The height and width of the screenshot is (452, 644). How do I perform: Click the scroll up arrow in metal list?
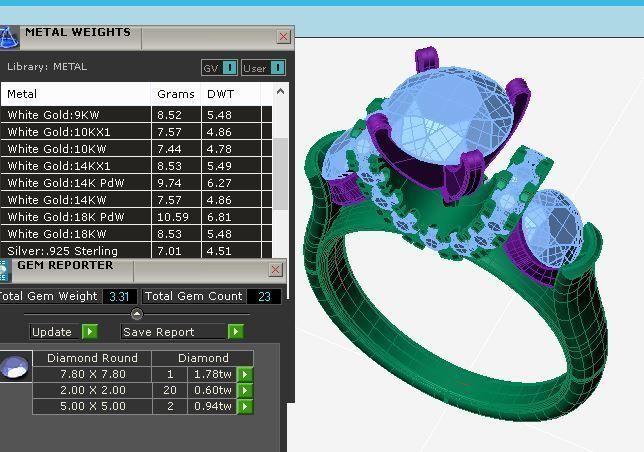pos(281,92)
